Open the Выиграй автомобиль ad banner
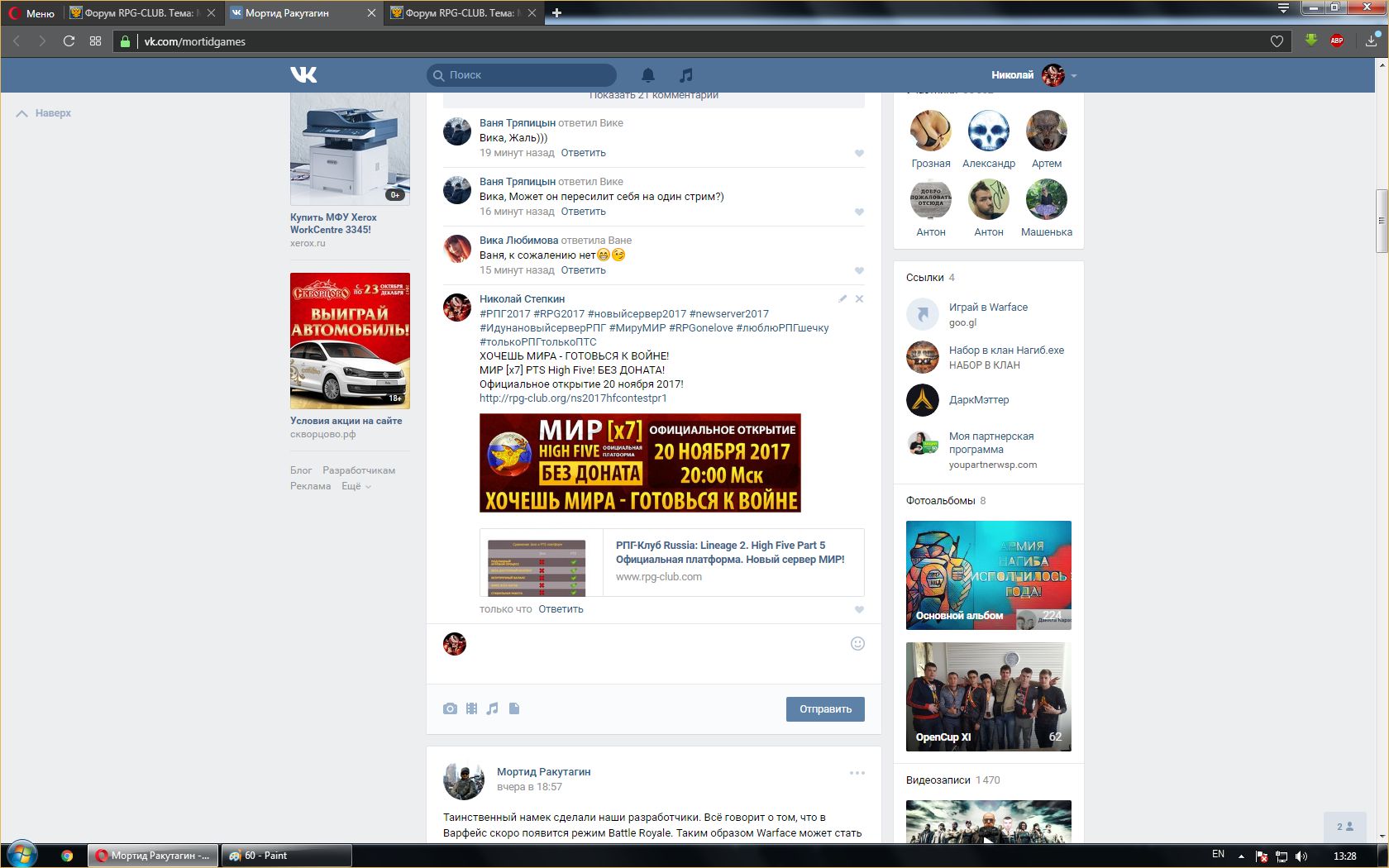Screen dimensions: 1389x868 tap(350, 341)
